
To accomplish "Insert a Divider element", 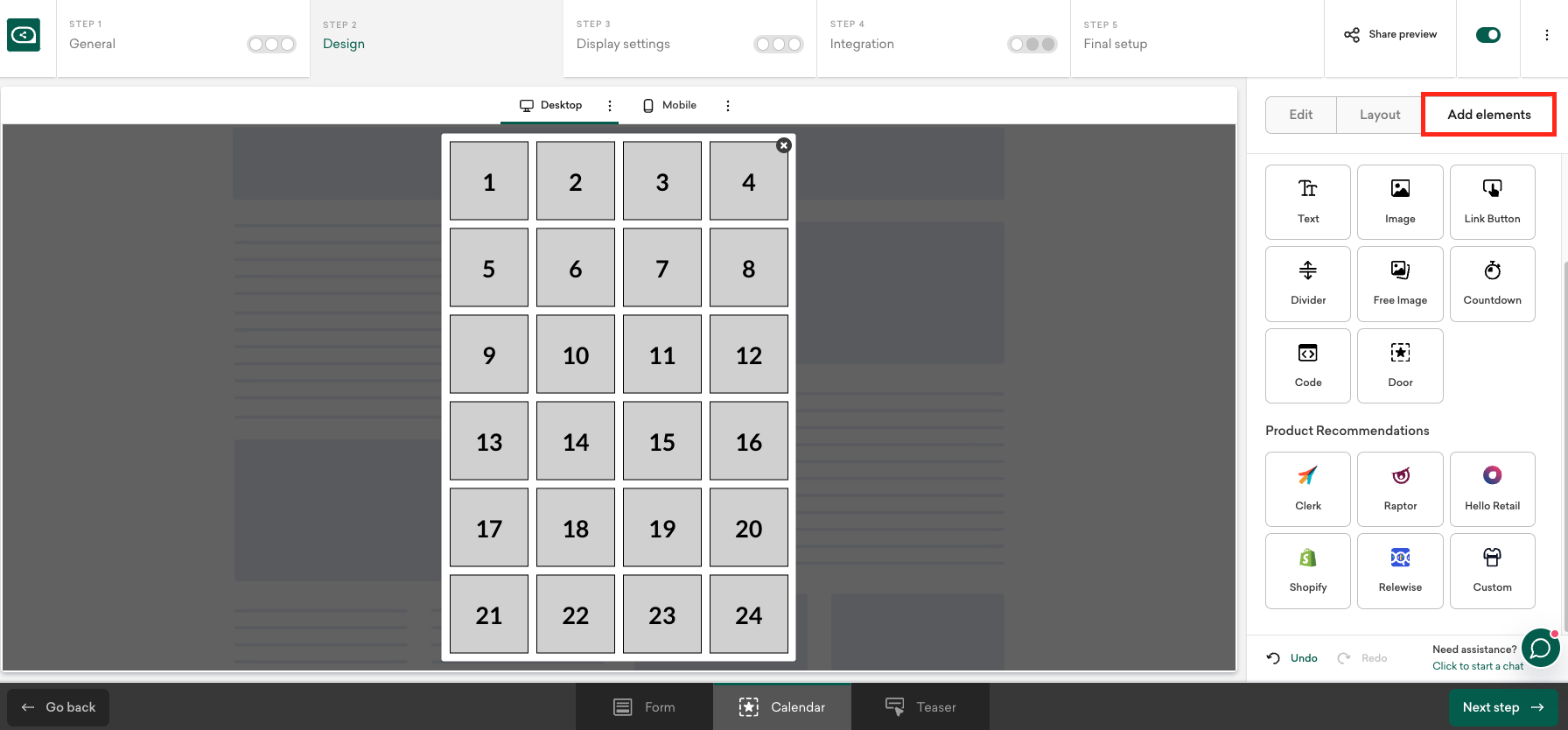I will (1308, 284).
